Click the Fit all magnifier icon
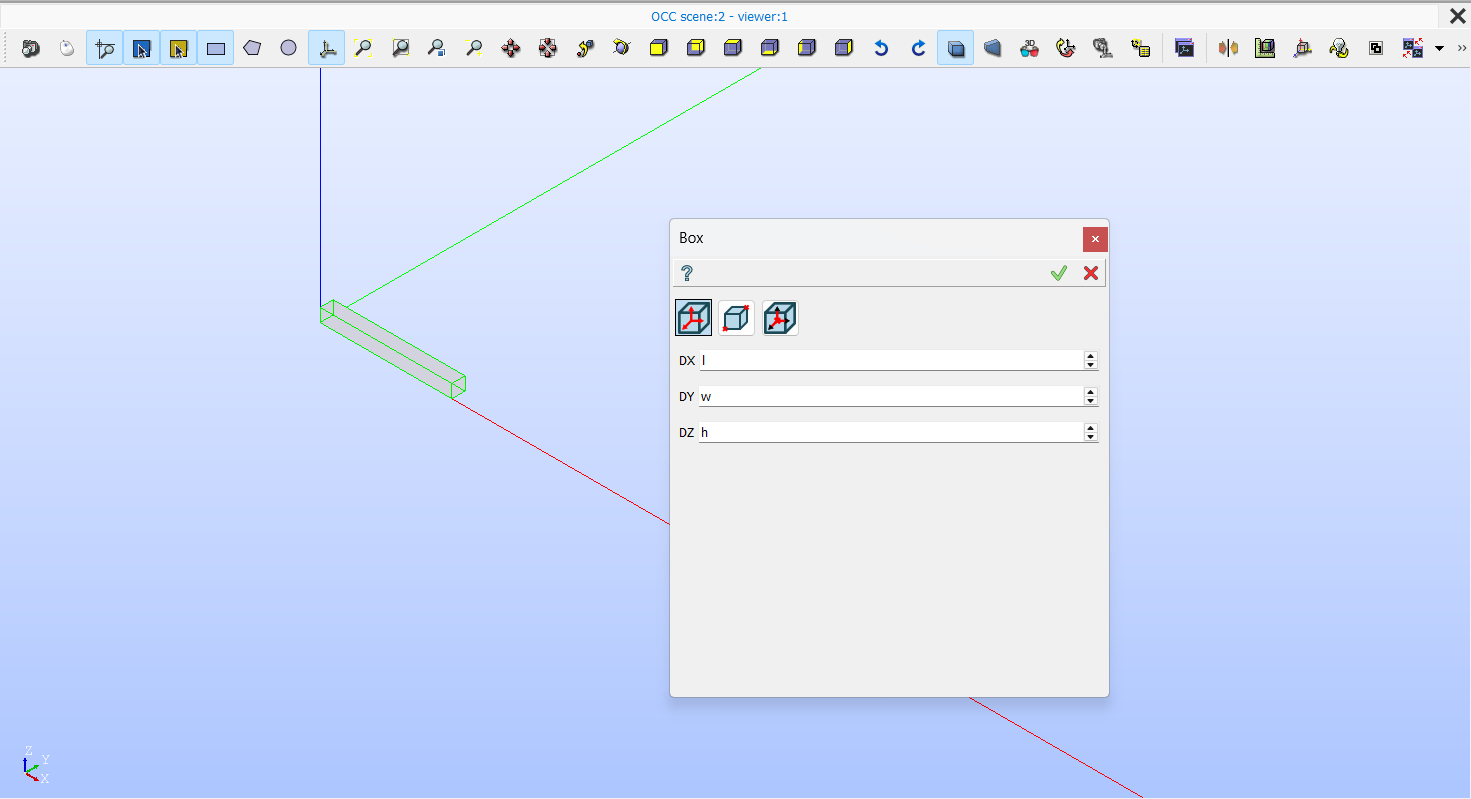The image size is (1471, 799). 363,48
